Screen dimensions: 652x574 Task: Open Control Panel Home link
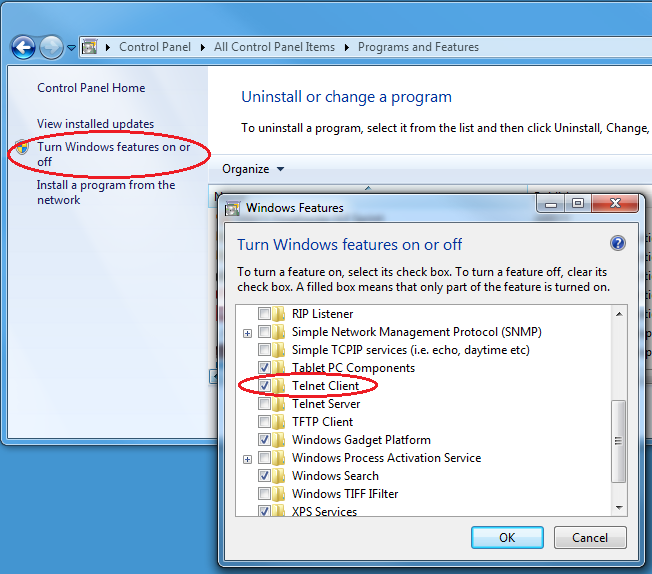[x=91, y=88]
